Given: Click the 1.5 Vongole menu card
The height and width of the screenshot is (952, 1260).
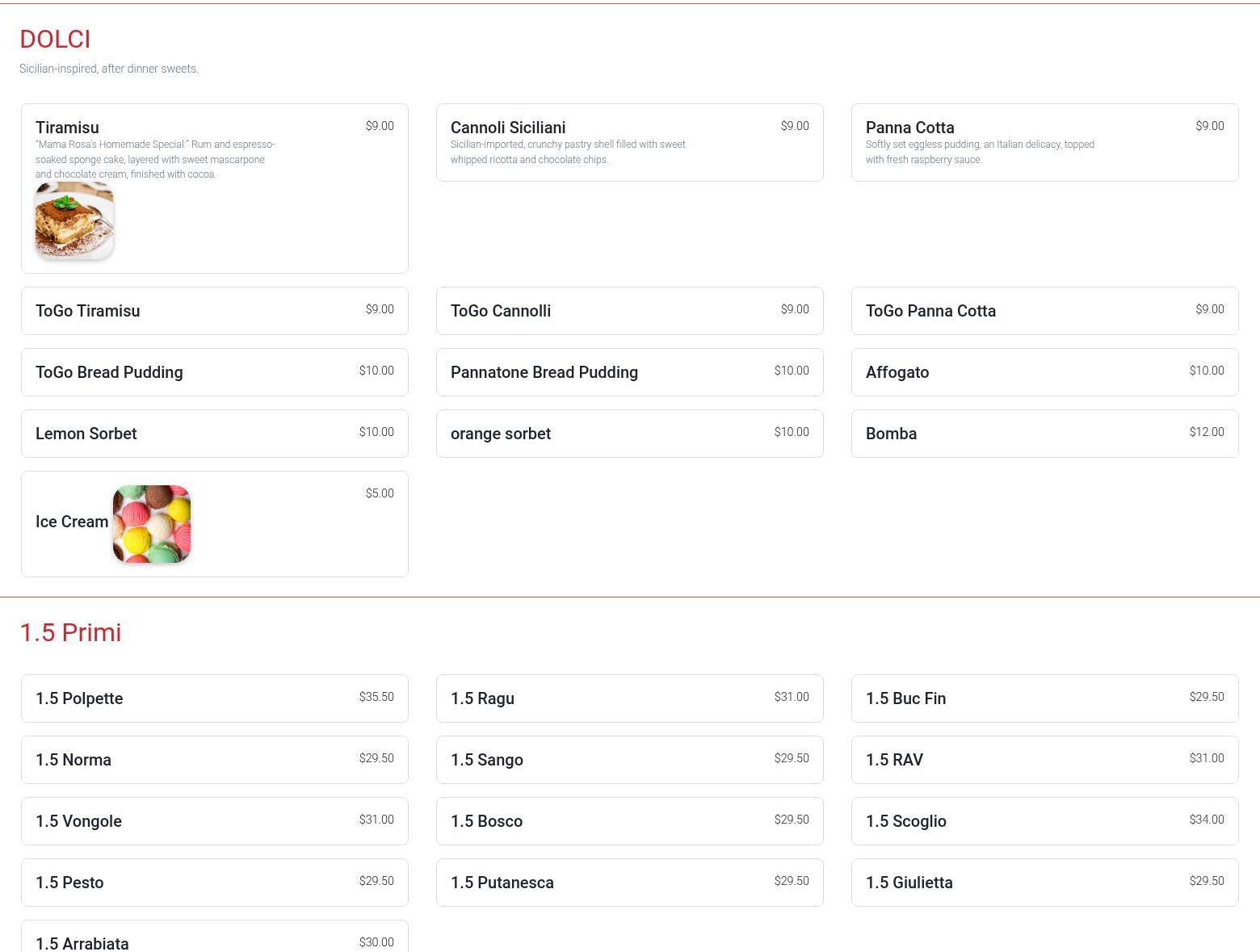Looking at the screenshot, I should point(214,821).
